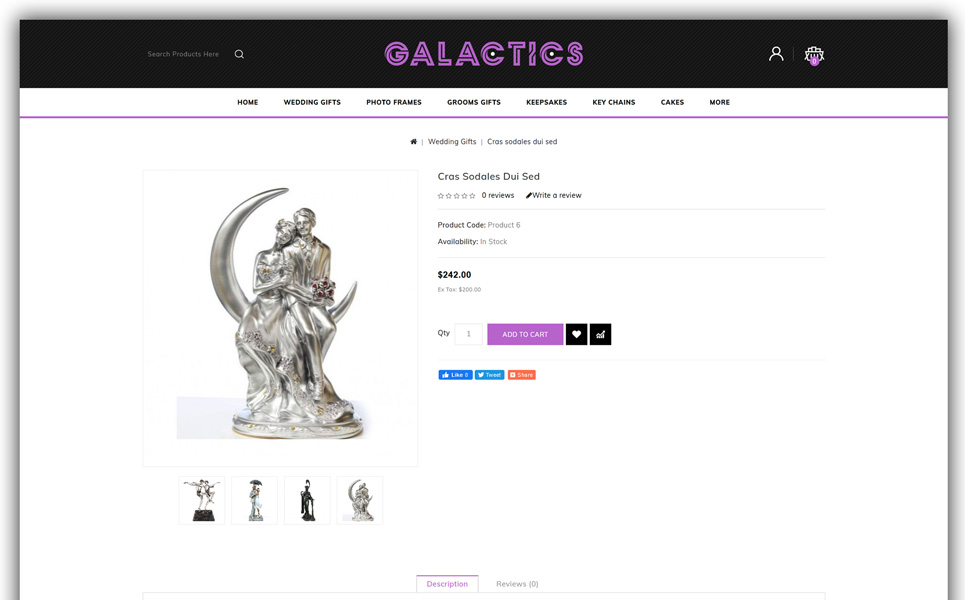965x600 pixels.
Task: Click the Facebook Like button
Action: coord(455,375)
